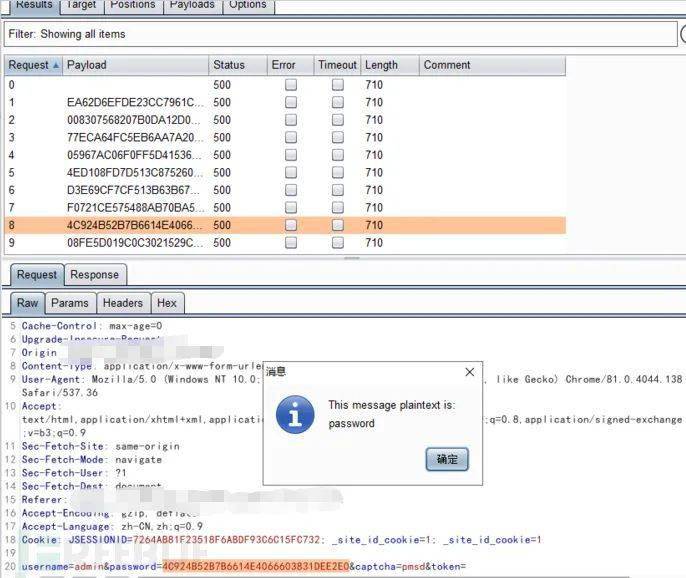Viewport: 686px width, 578px height.
Task: Select the Options tab
Action: (248, 4)
